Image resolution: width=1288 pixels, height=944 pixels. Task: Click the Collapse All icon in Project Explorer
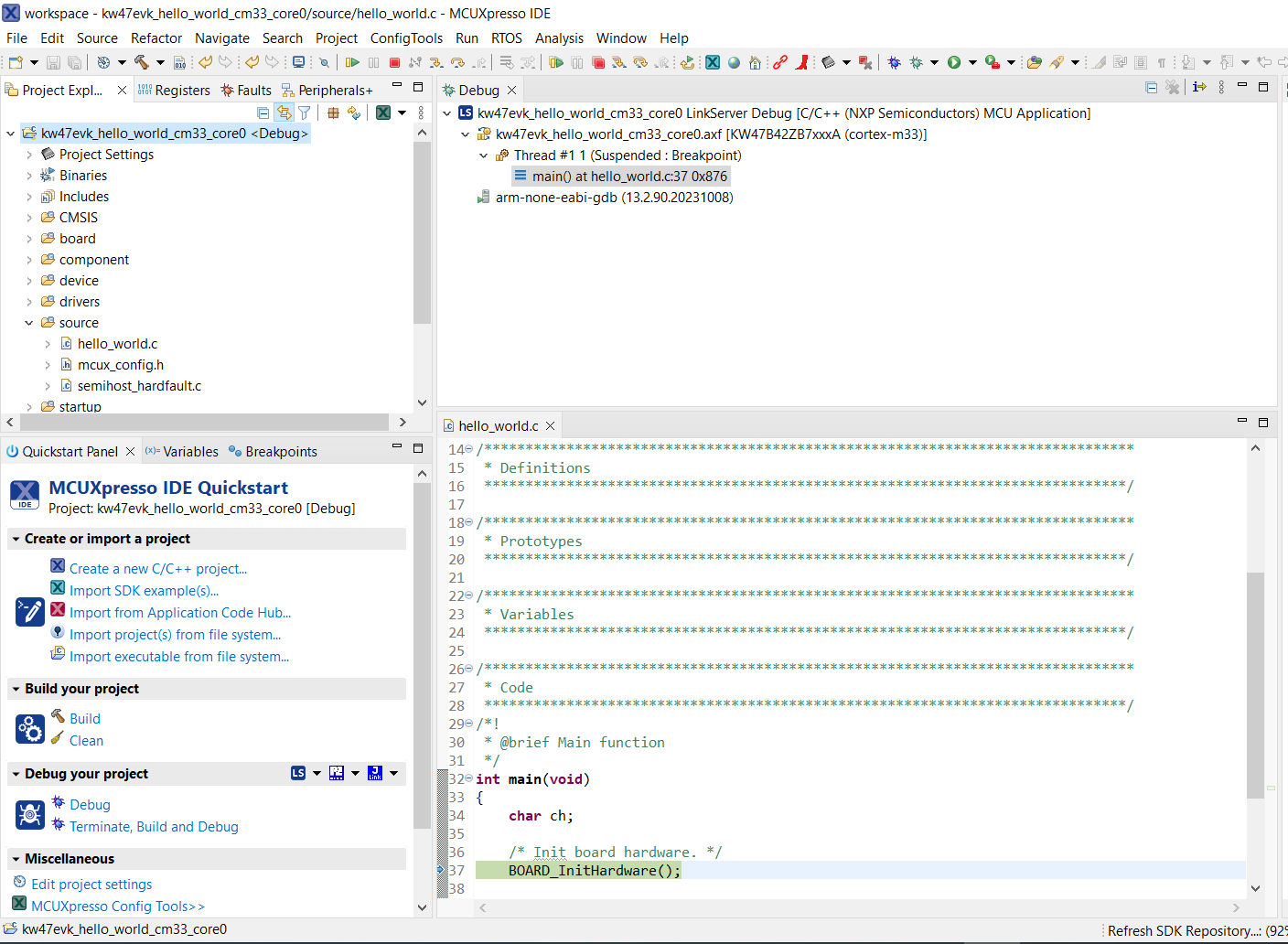[263, 113]
